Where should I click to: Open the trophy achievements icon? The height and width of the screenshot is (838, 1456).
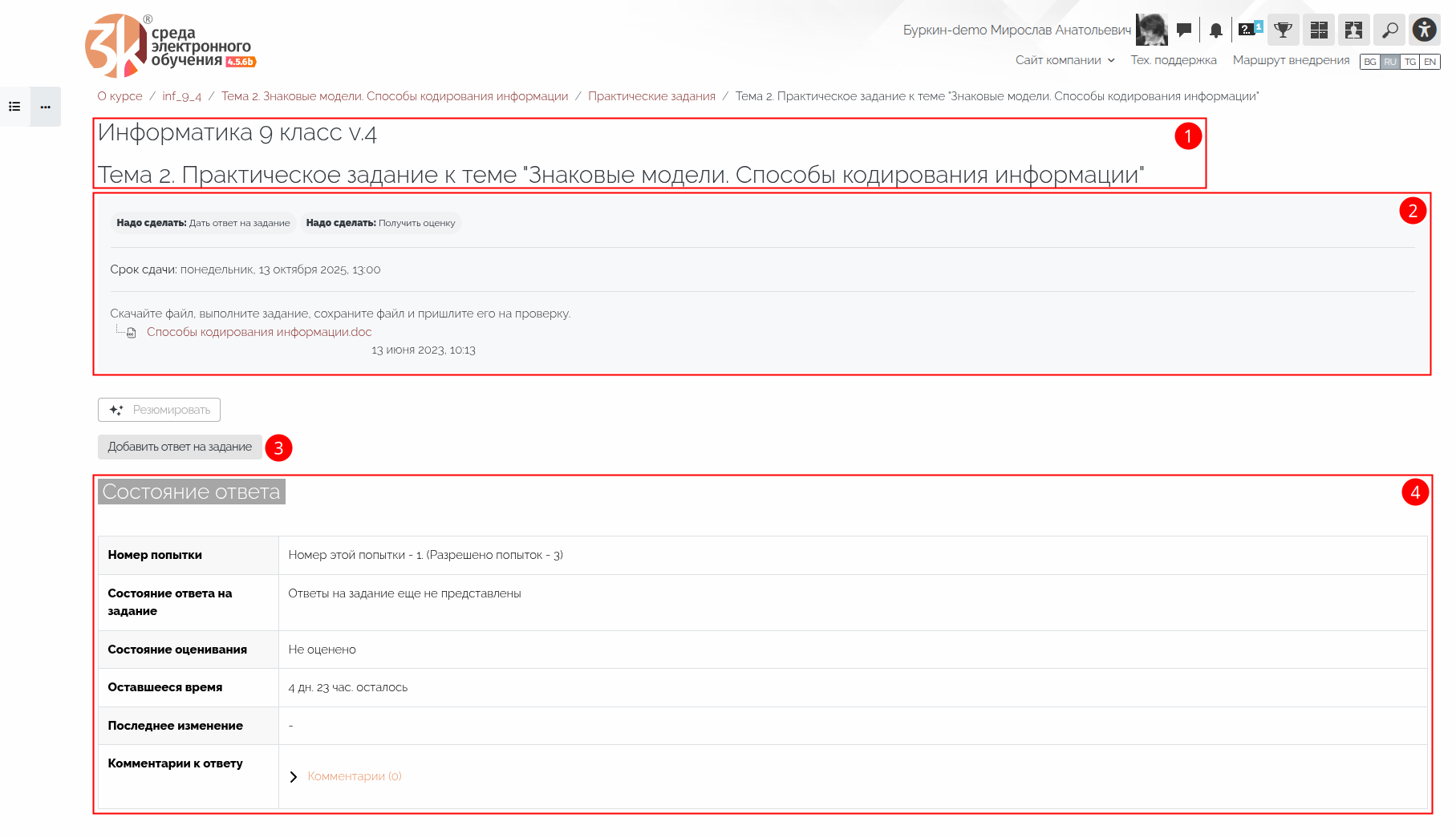[1284, 30]
